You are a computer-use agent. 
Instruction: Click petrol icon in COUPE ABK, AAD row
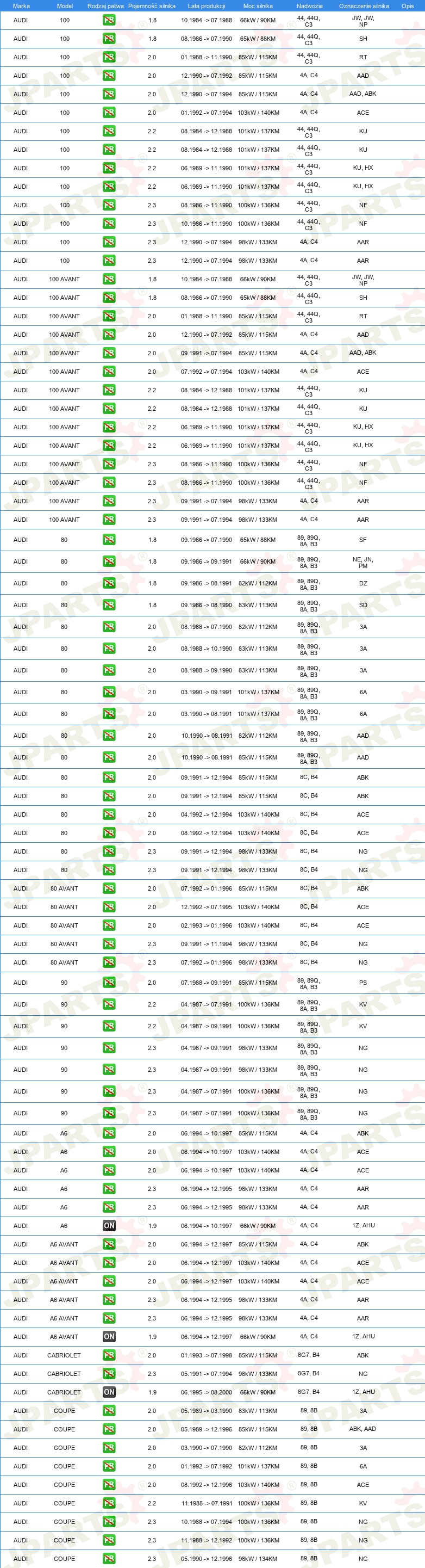(109, 1429)
